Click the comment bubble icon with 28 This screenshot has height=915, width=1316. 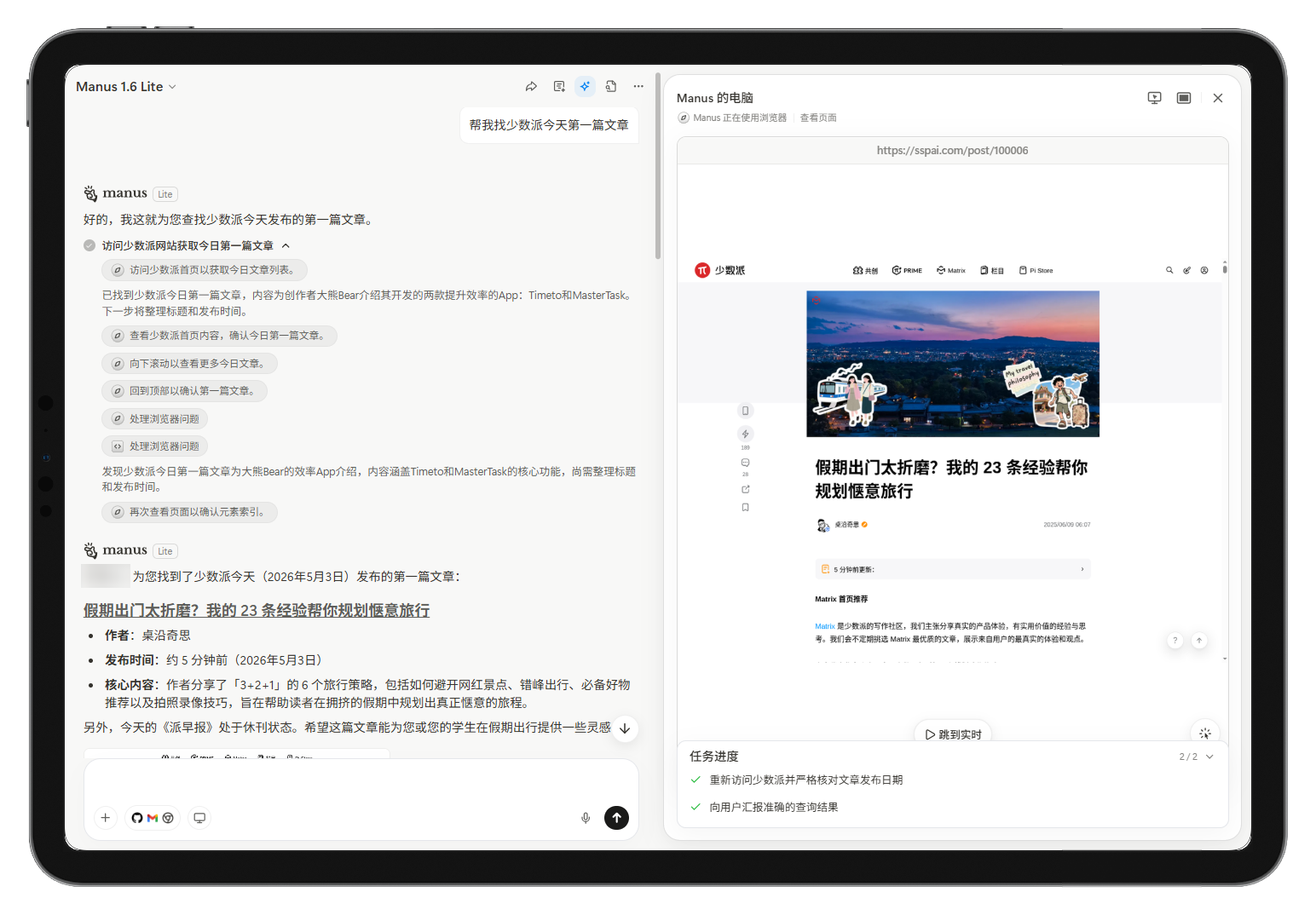[x=745, y=463]
